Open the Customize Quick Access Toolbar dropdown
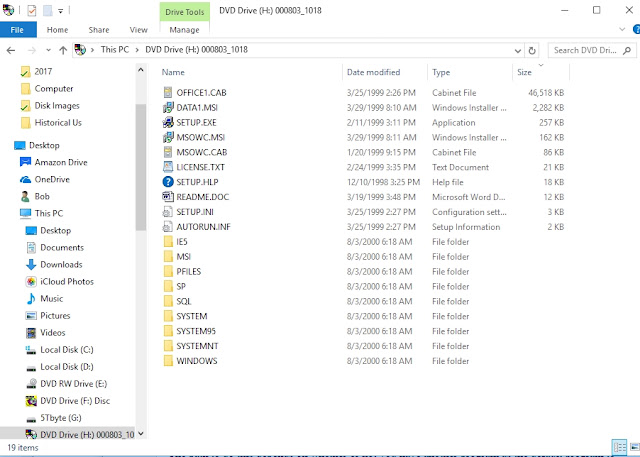640x457 pixels. pyautogui.click(x=60, y=11)
